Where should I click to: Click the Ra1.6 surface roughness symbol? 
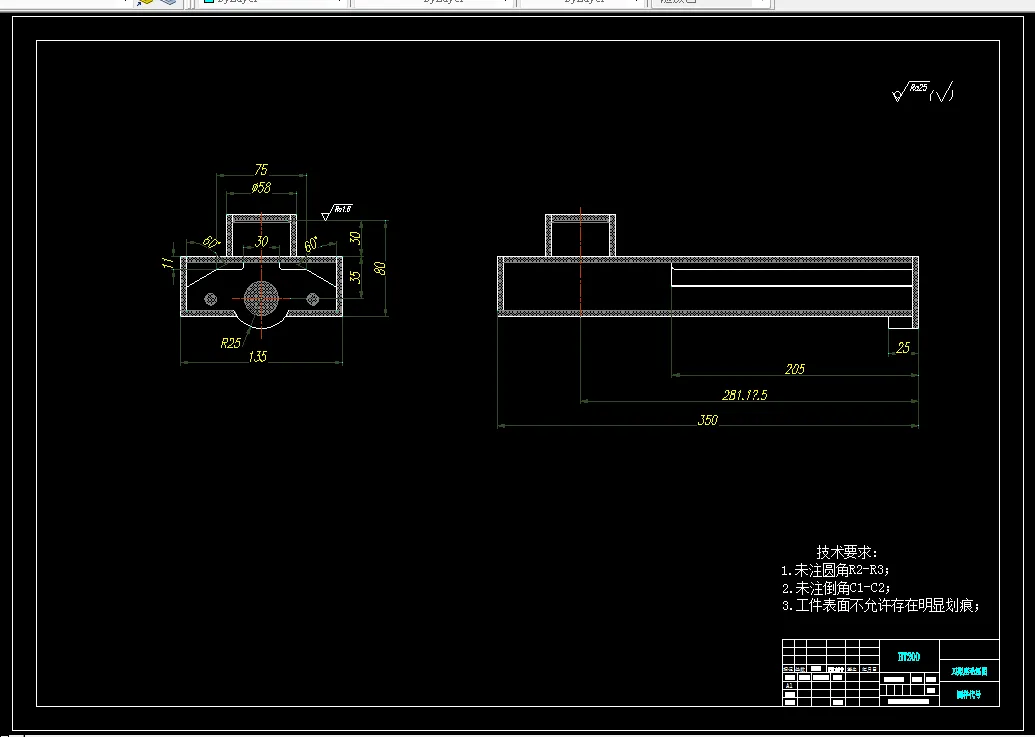point(337,211)
